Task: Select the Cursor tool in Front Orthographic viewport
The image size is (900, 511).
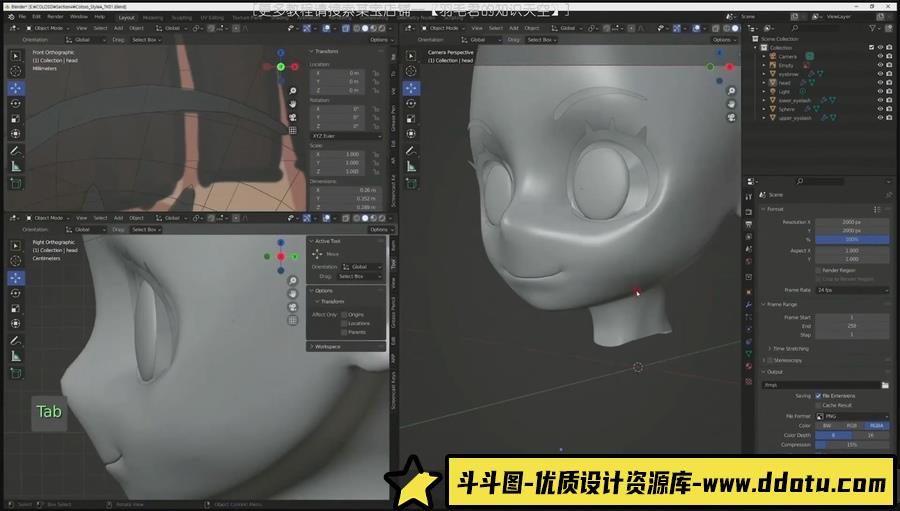Action: coord(15,71)
